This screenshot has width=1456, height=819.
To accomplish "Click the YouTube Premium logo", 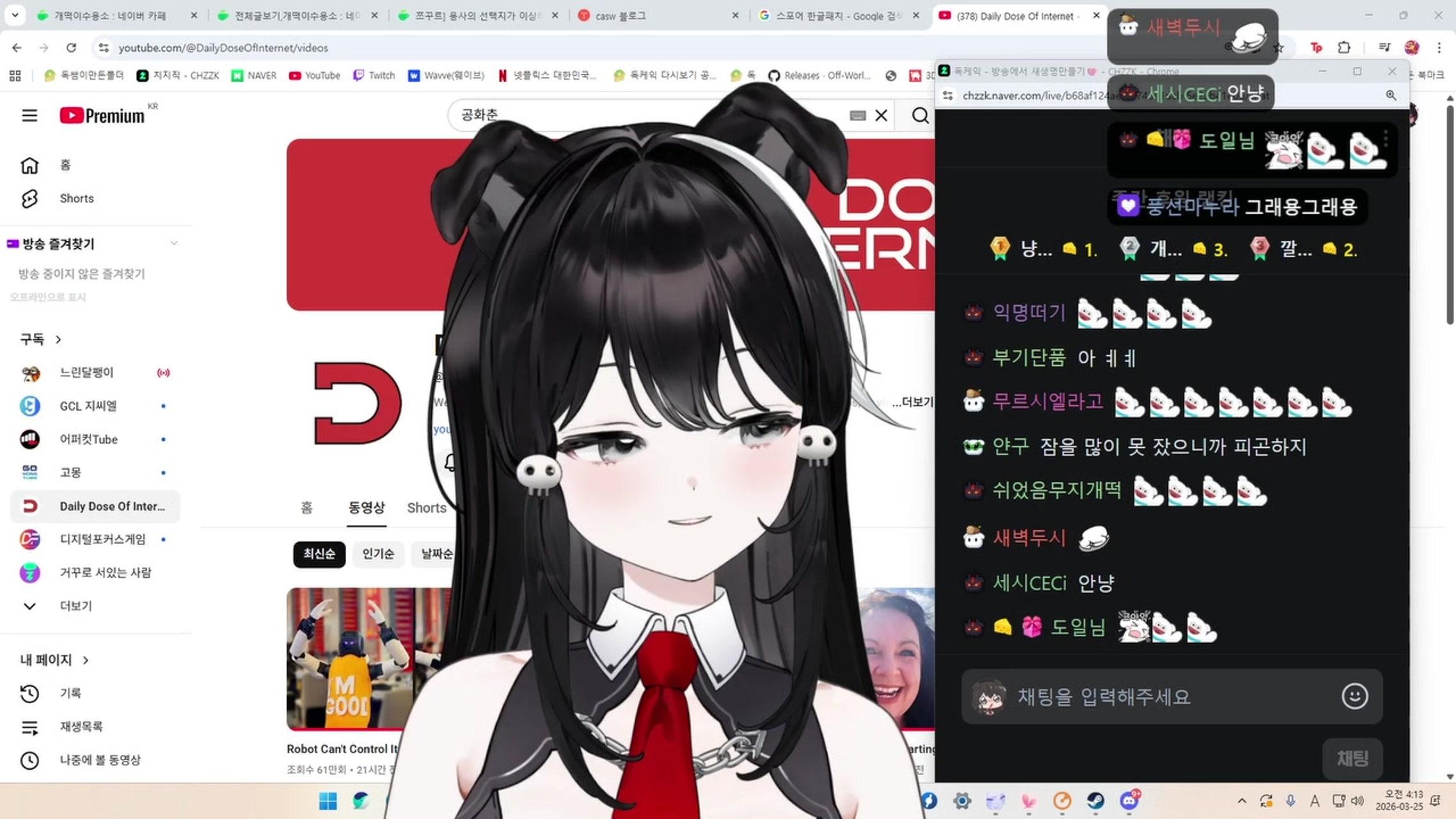I will pyautogui.click(x=102, y=115).
